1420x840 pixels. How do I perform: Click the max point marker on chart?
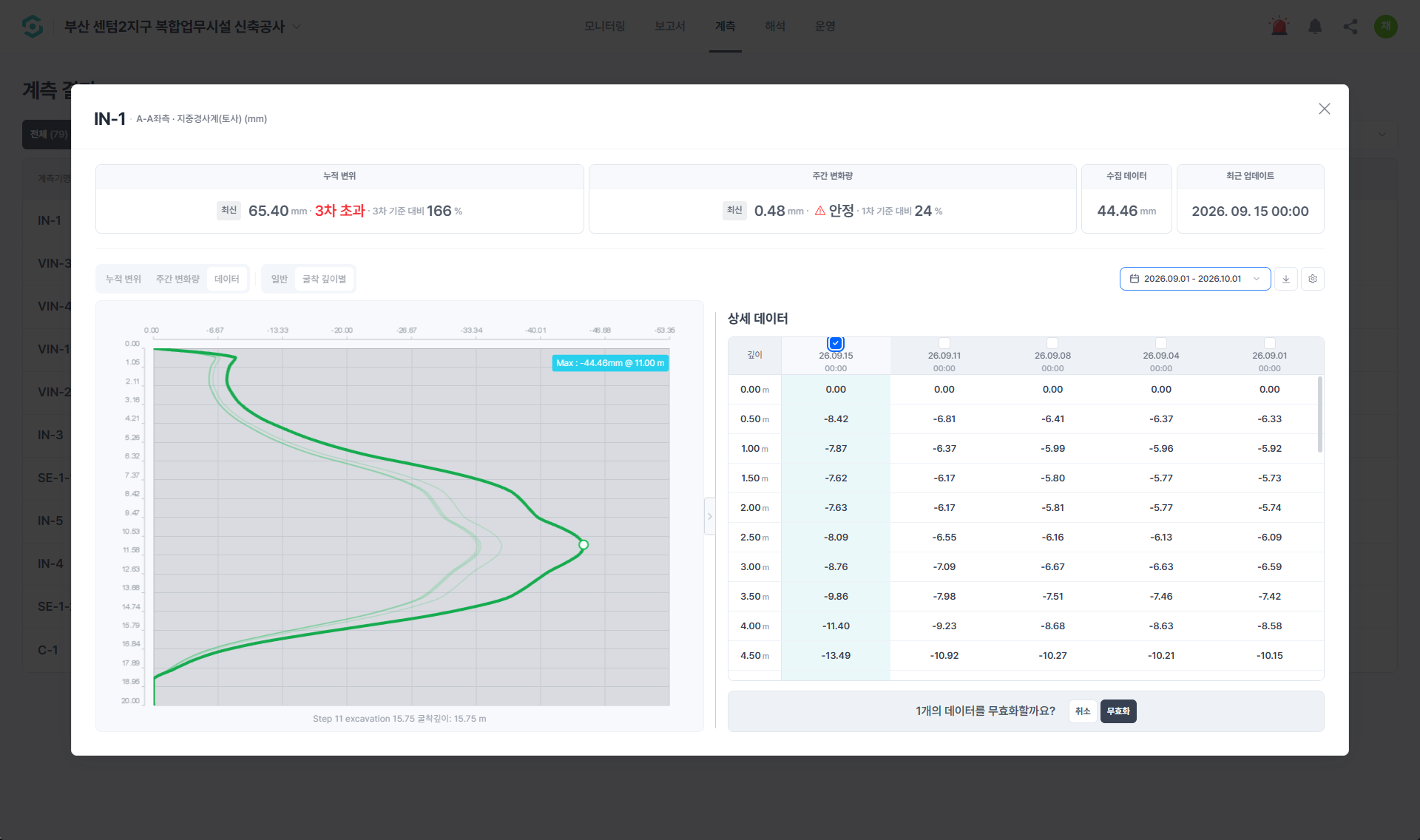click(584, 545)
